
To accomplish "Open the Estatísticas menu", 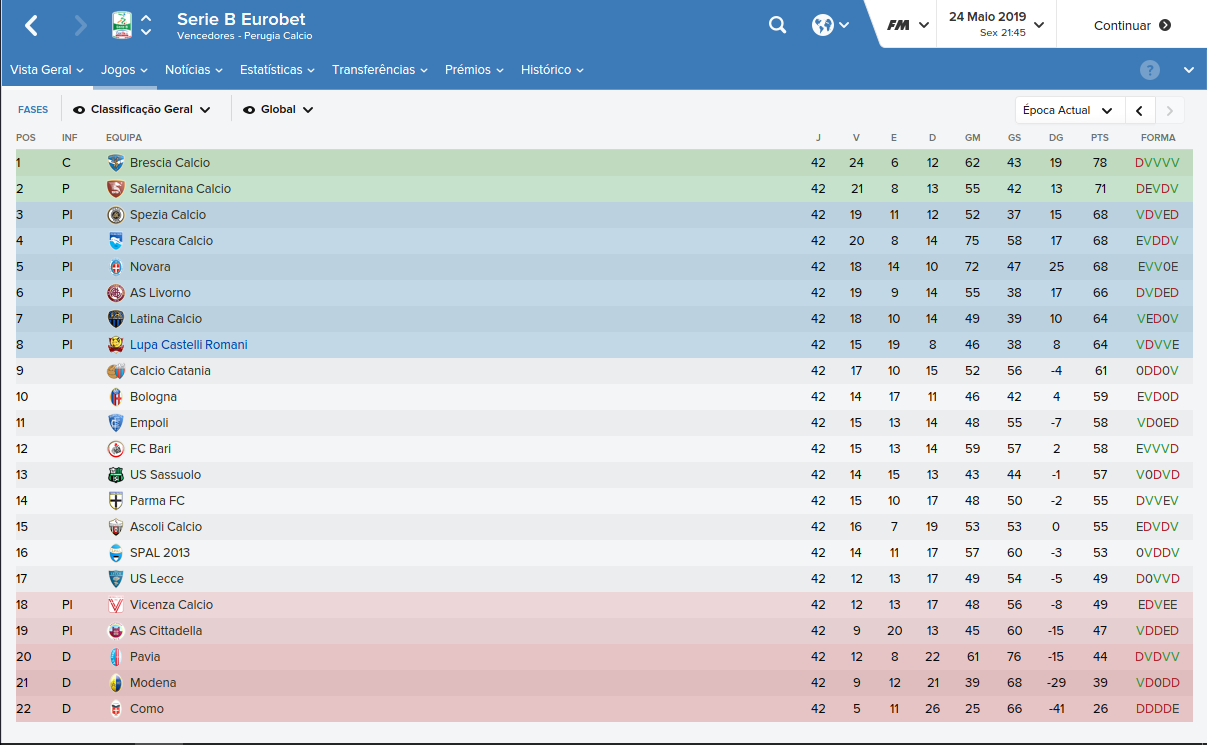I will 277,70.
